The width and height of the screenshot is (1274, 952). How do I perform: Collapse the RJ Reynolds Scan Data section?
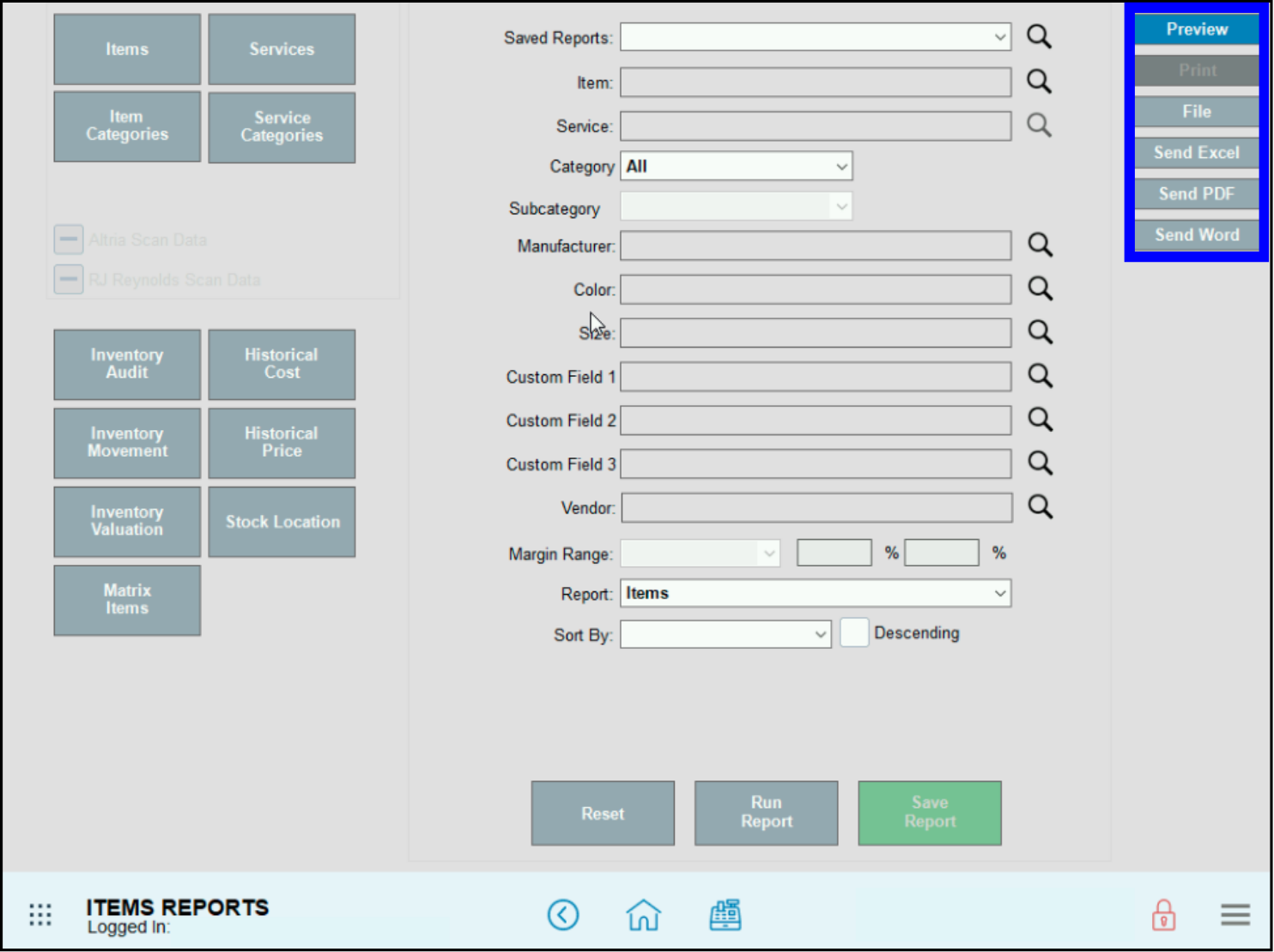coord(68,279)
